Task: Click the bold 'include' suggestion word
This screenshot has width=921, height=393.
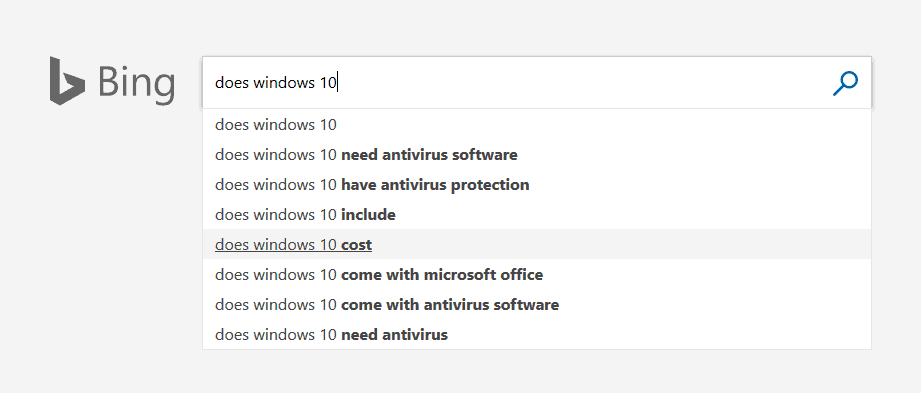Action: (368, 215)
